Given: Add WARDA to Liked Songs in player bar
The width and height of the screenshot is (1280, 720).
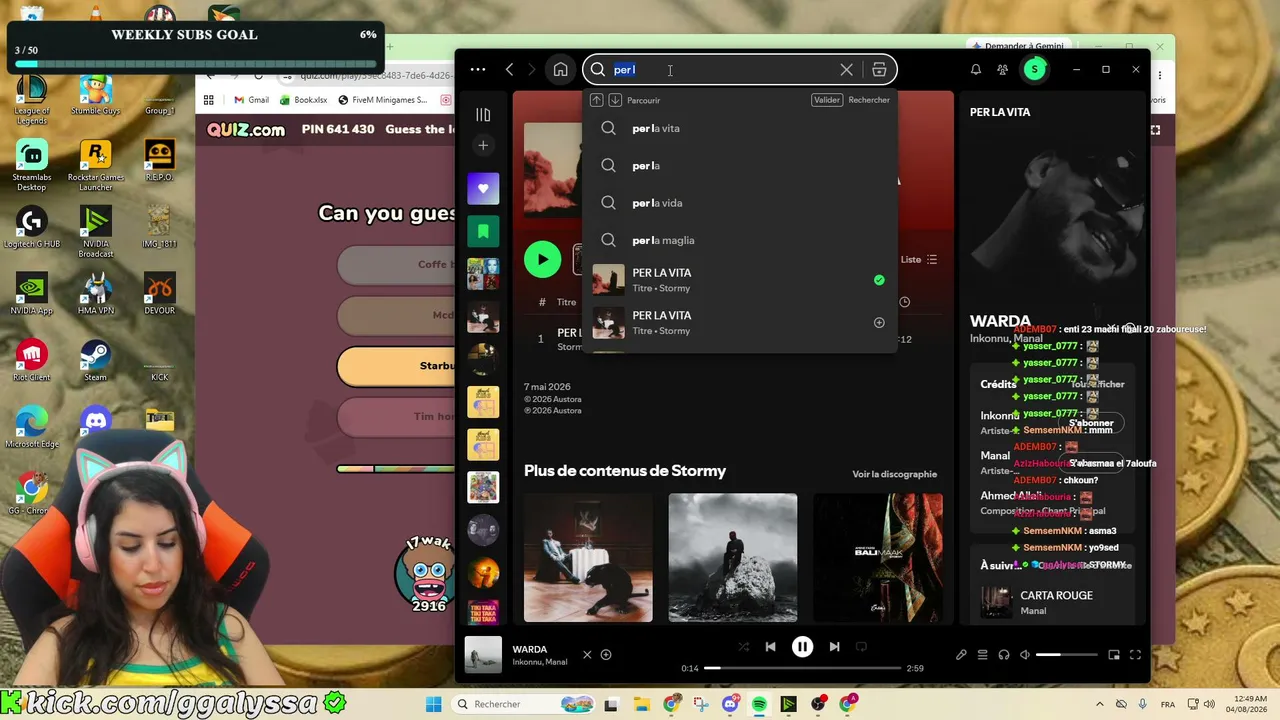Looking at the screenshot, I should coord(606,655).
